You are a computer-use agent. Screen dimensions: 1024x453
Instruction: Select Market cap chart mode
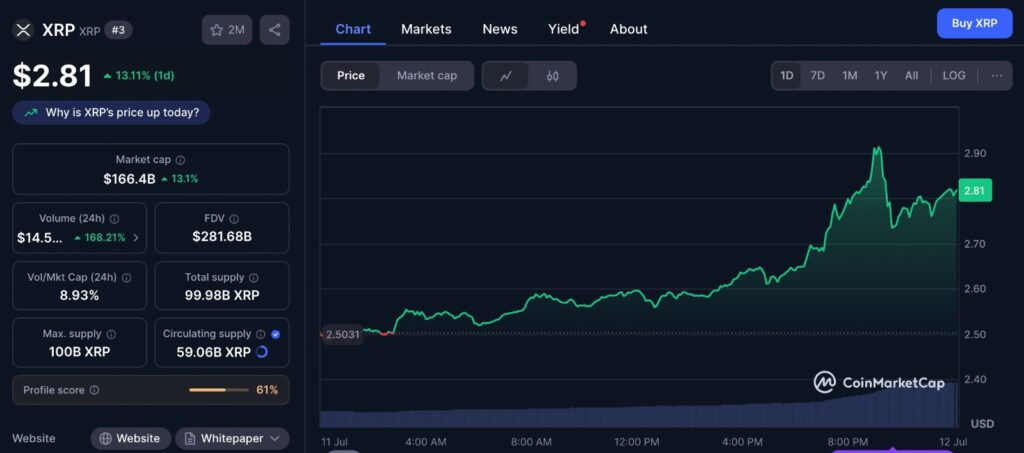point(427,76)
